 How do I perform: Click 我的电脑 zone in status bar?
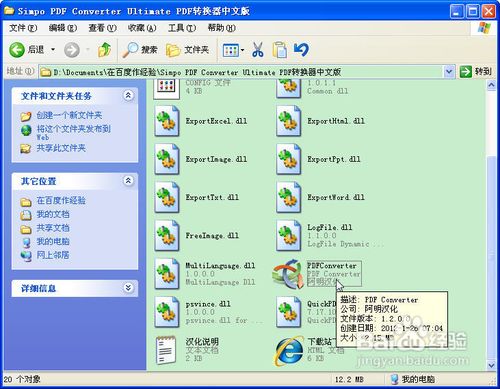pos(414,379)
